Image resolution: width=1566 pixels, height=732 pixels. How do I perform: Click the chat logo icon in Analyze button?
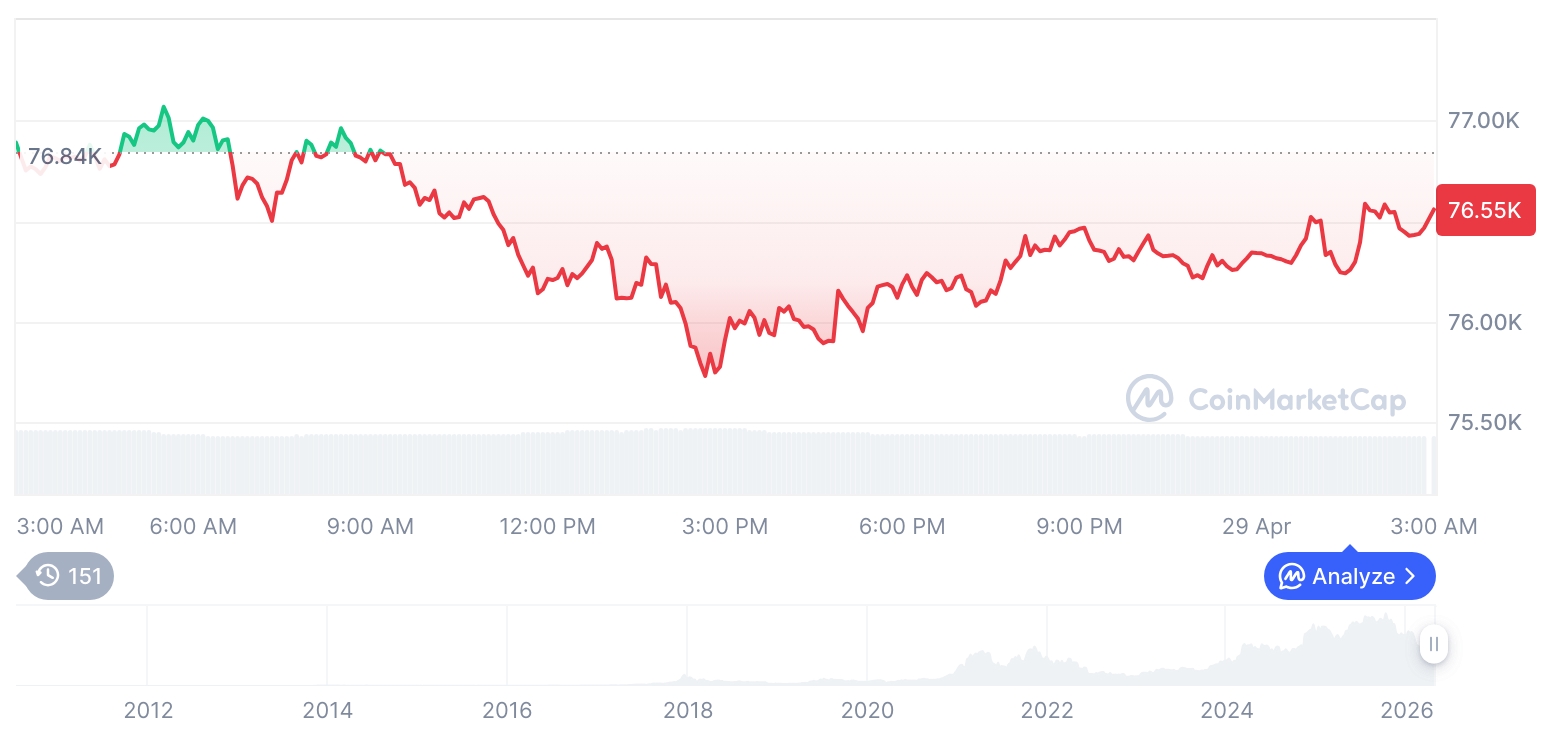point(1291,576)
